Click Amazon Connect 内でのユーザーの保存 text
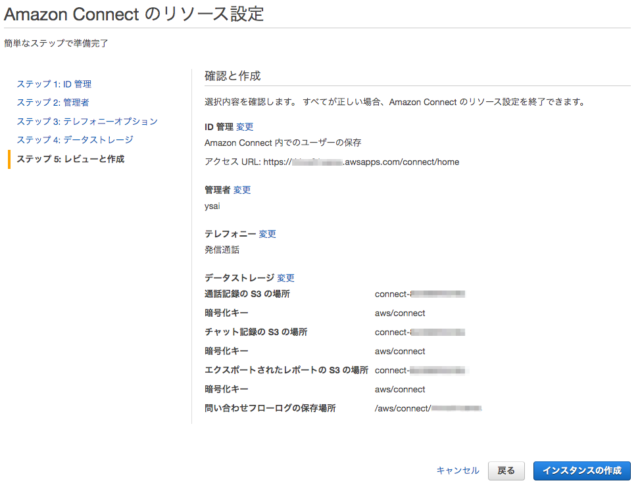Viewport: 640px width, 489px height. pyautogui.click(x=283, y=143)
